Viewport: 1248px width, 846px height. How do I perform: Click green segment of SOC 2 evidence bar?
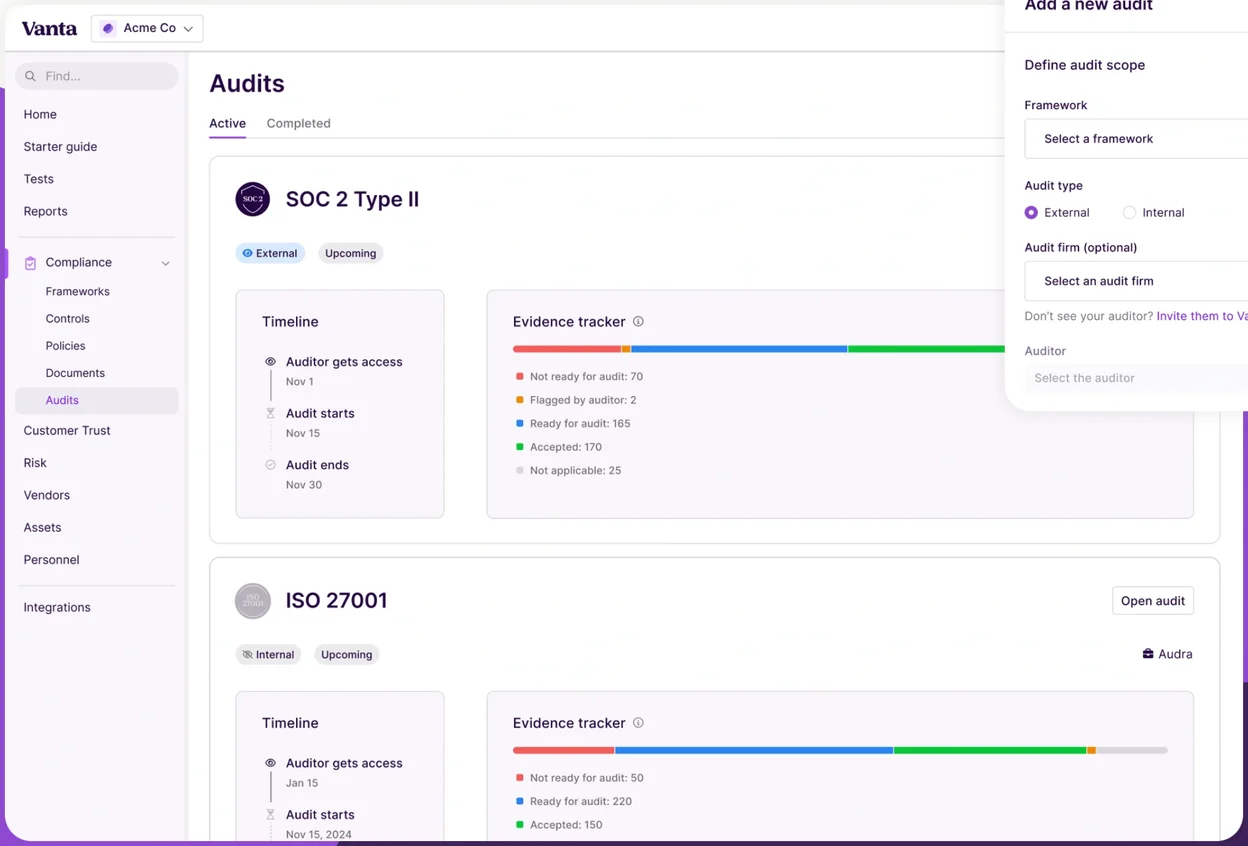(926, 349)
